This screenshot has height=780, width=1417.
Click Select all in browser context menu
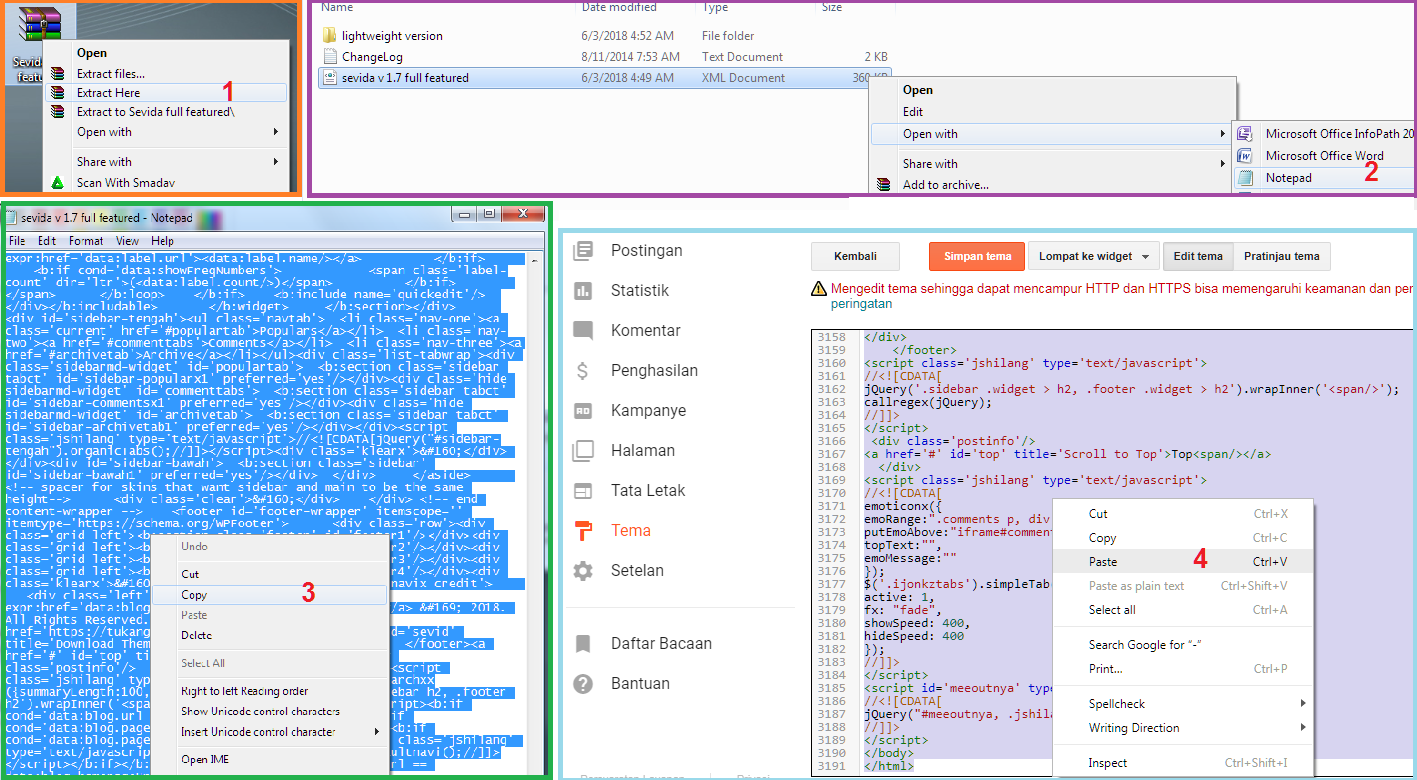tap(1182, 610)
